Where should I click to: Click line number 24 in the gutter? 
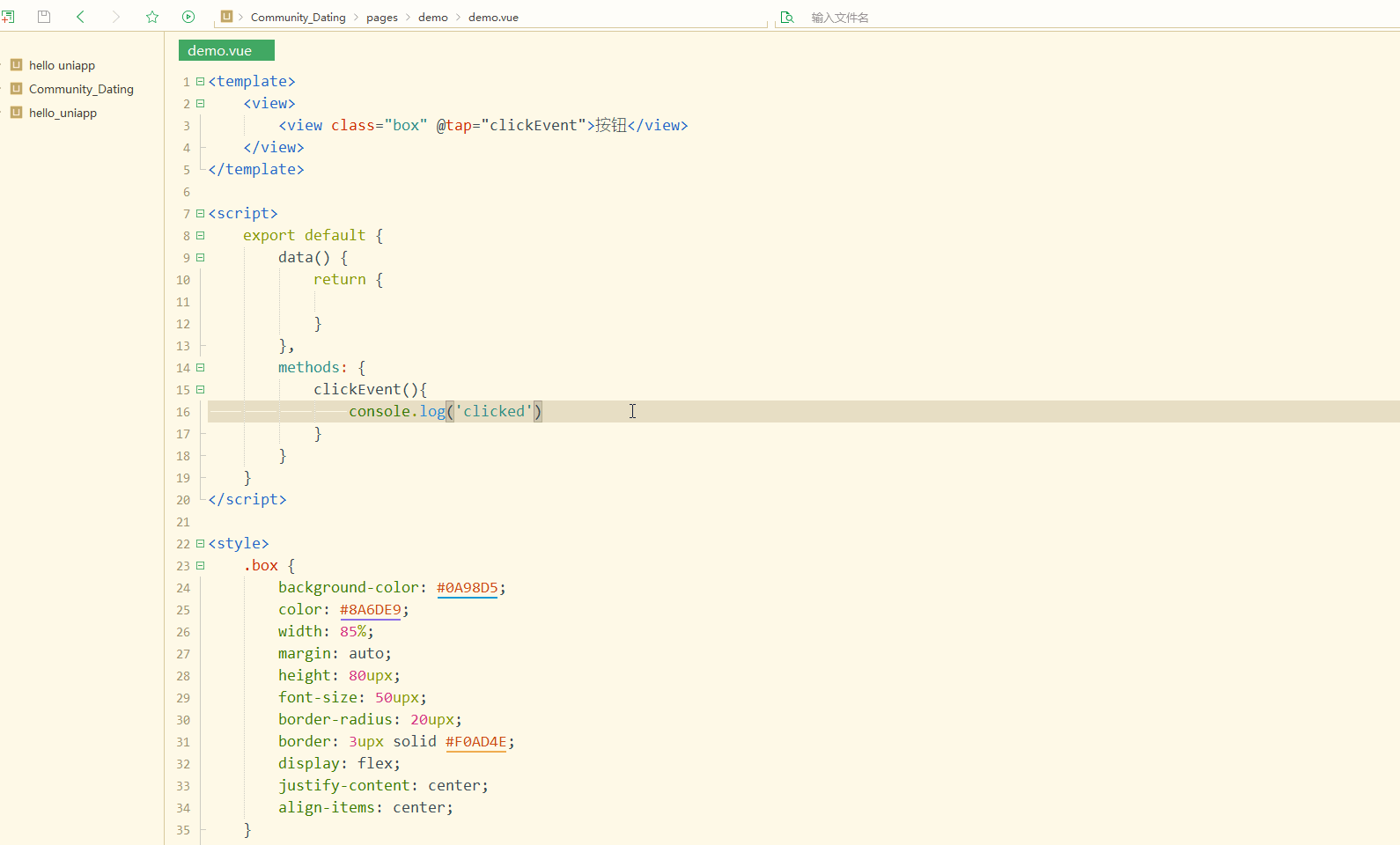(x=183, y=588)
